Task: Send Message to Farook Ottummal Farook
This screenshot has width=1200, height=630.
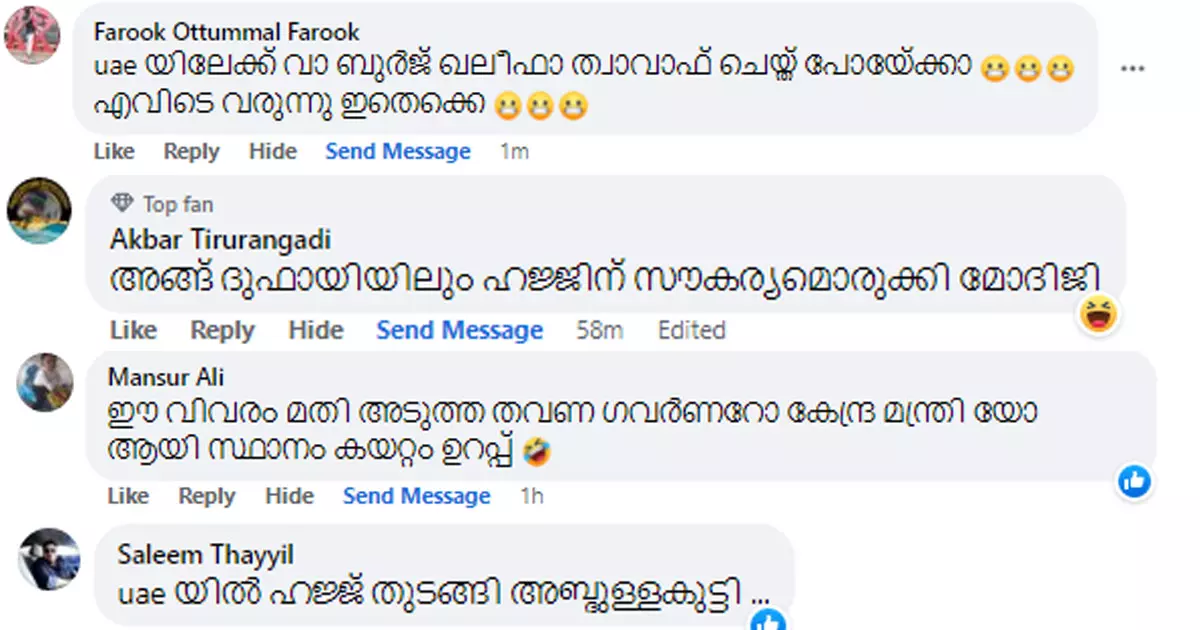Action: (398, 151)
